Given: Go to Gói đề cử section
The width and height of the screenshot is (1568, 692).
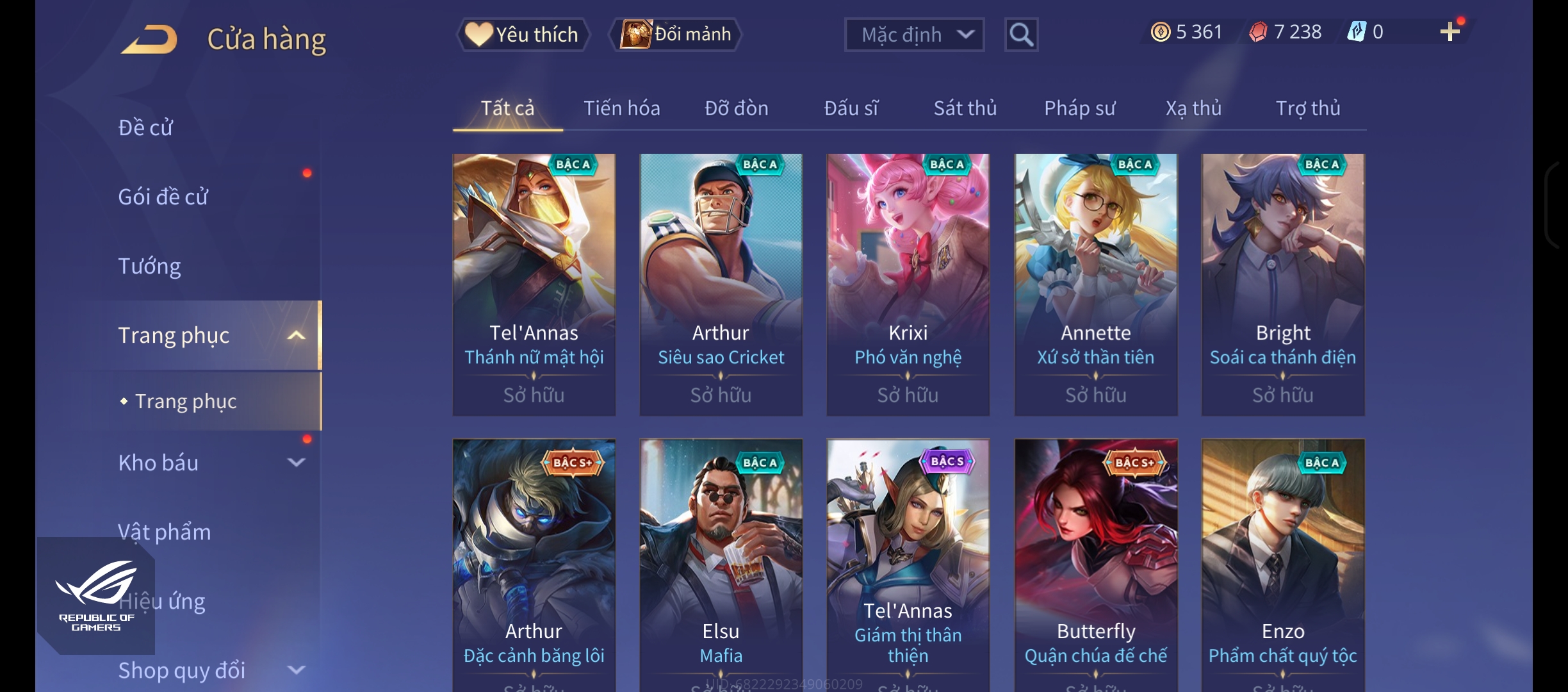Looking at the screenshot, I should (x=163, y=196).
